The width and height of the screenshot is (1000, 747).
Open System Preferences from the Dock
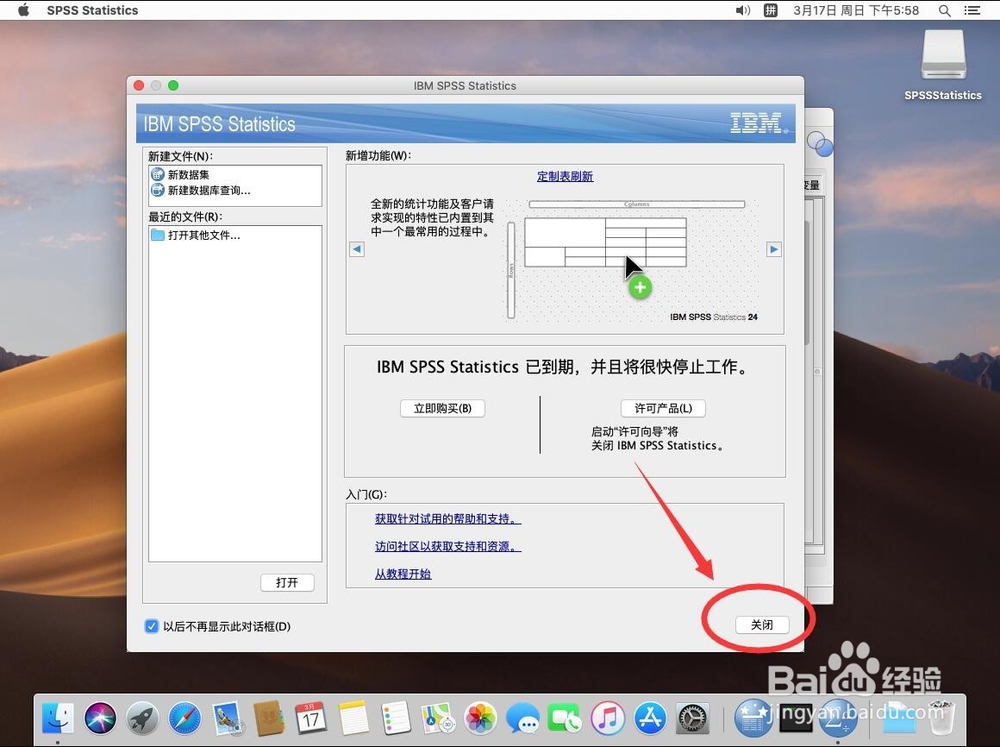691,718
